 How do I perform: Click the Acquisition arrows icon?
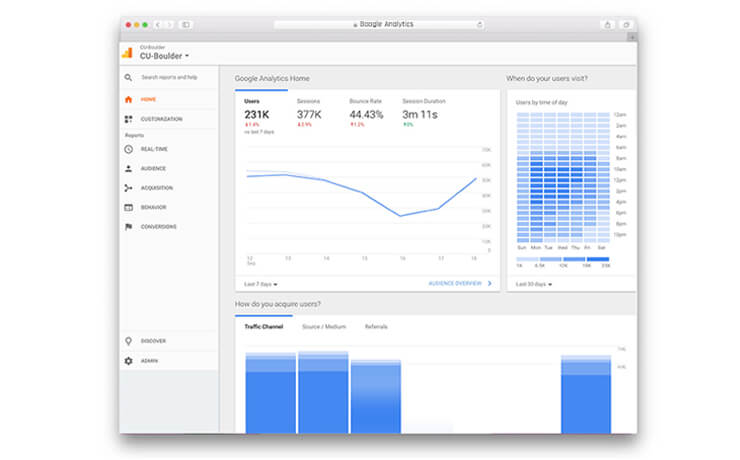point(128,188)
